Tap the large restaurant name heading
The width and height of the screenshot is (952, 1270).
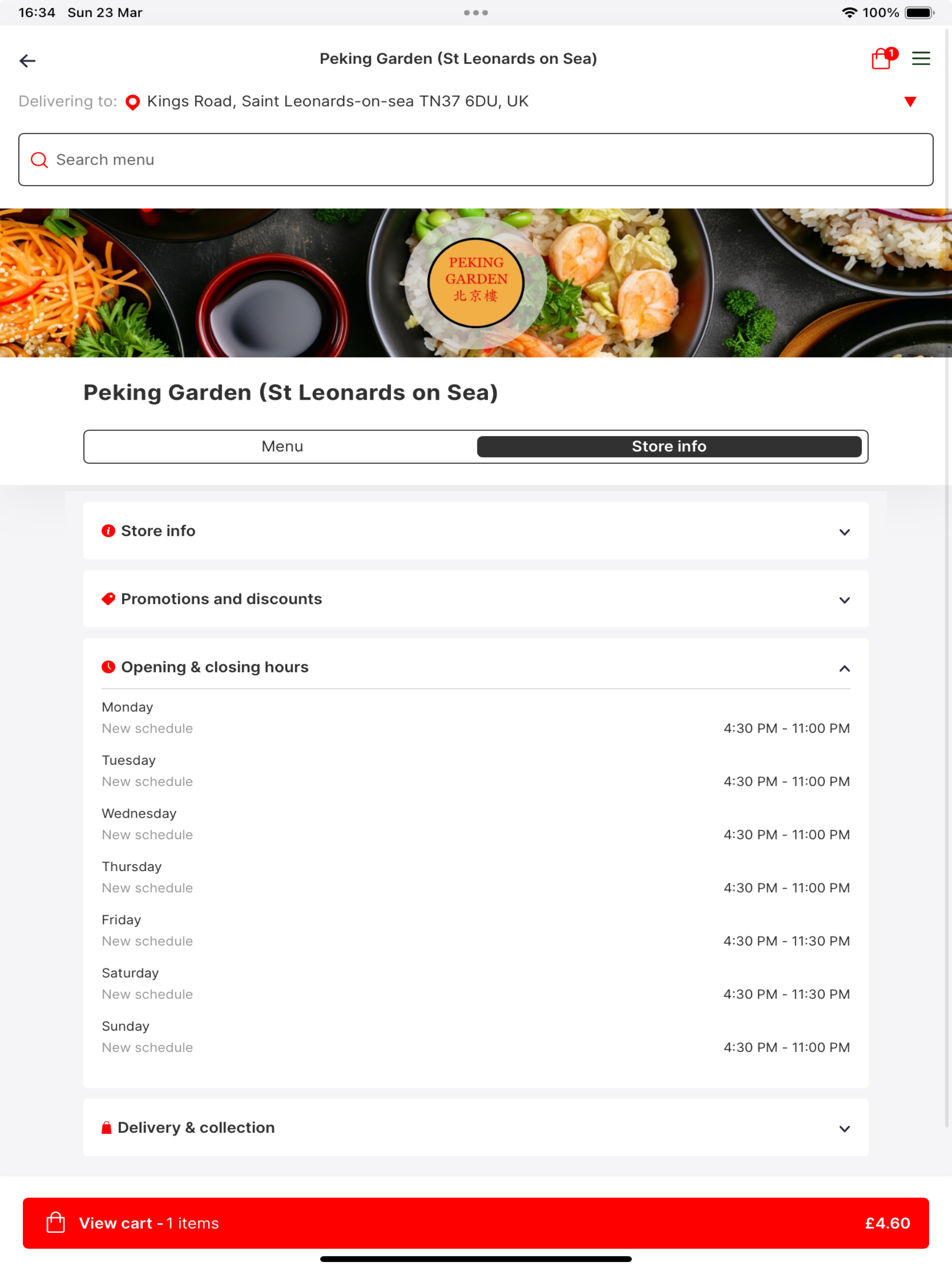(x=291, y=393)
